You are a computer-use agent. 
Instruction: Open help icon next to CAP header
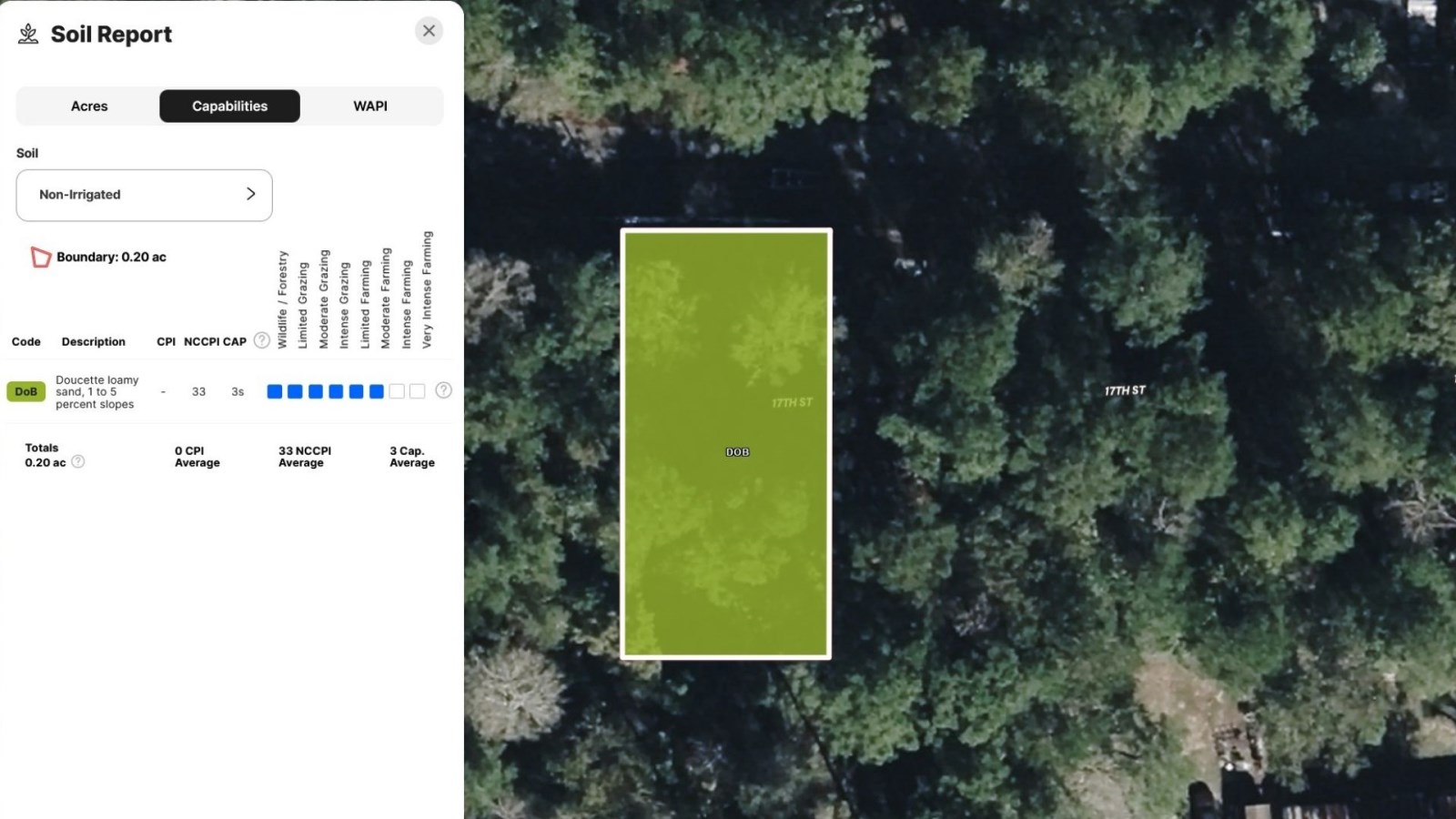261,340
